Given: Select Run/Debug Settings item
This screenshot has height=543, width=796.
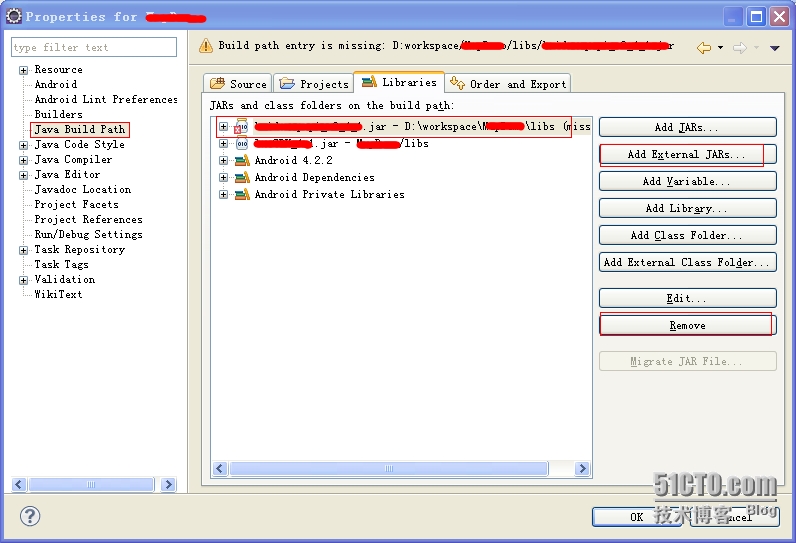Looking at the screenshot, I should click(x=88, y=234).
